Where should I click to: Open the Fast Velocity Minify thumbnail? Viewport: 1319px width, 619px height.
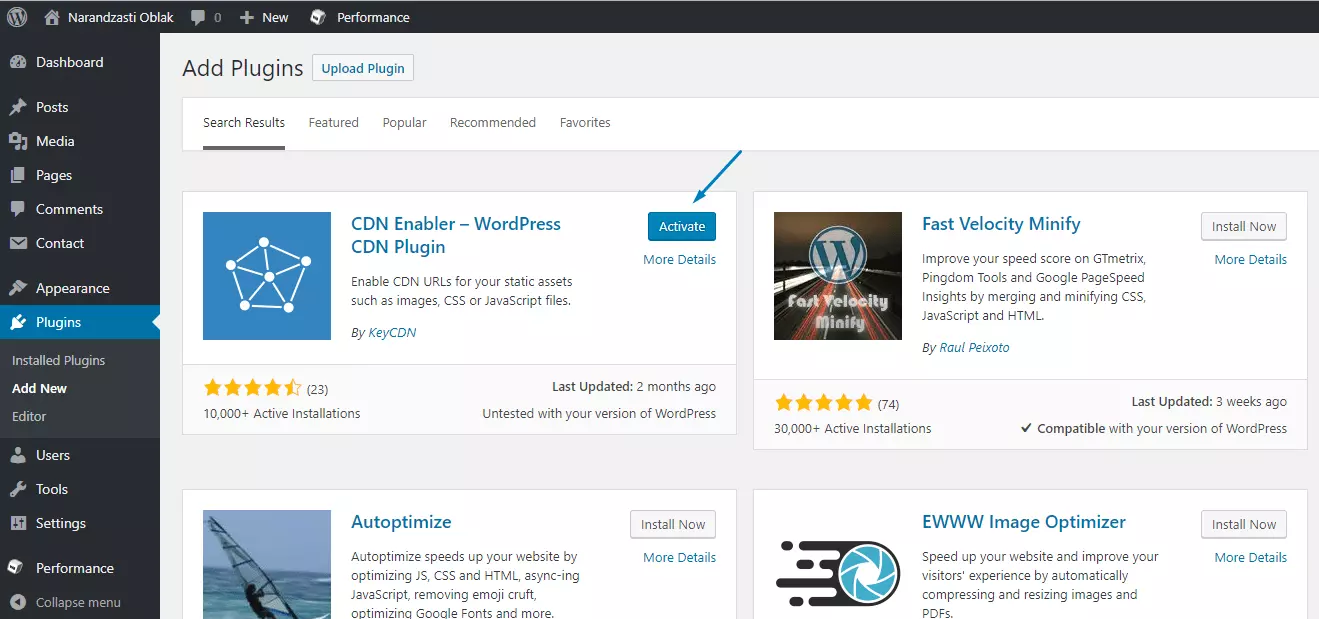point(838,276)
